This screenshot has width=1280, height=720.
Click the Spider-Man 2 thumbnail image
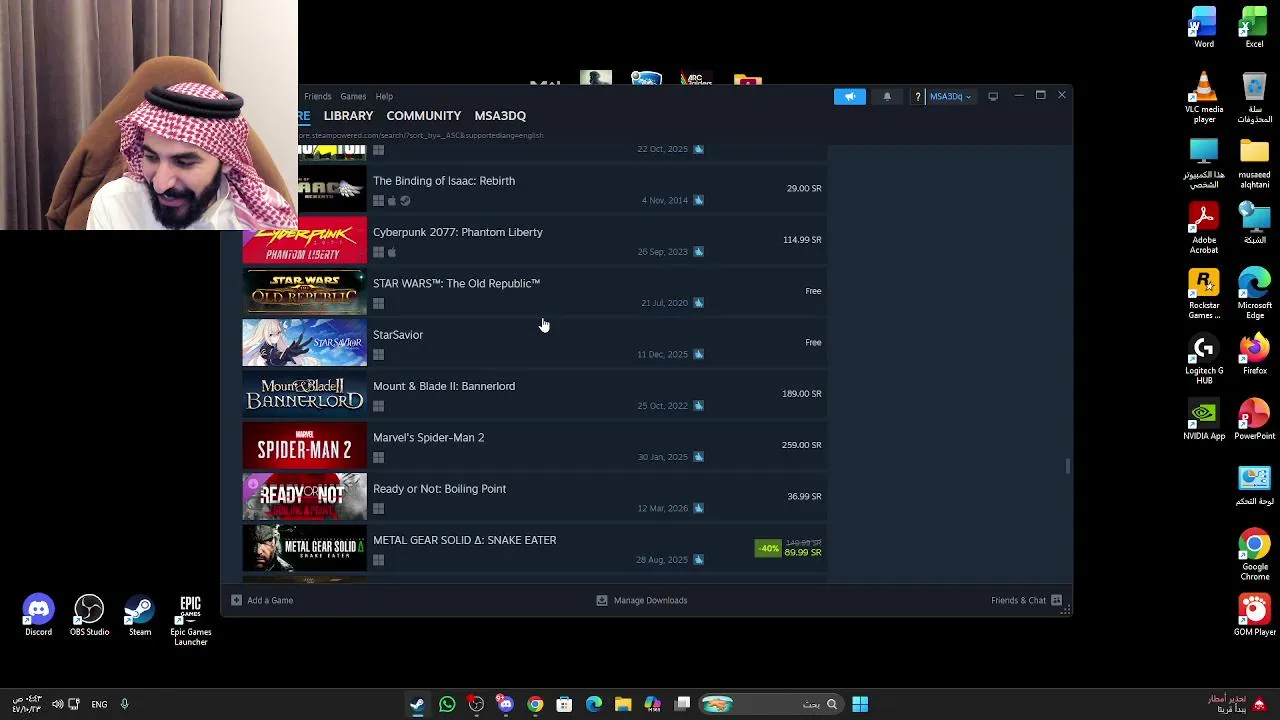pyautogui.click(x=304, y=445)
